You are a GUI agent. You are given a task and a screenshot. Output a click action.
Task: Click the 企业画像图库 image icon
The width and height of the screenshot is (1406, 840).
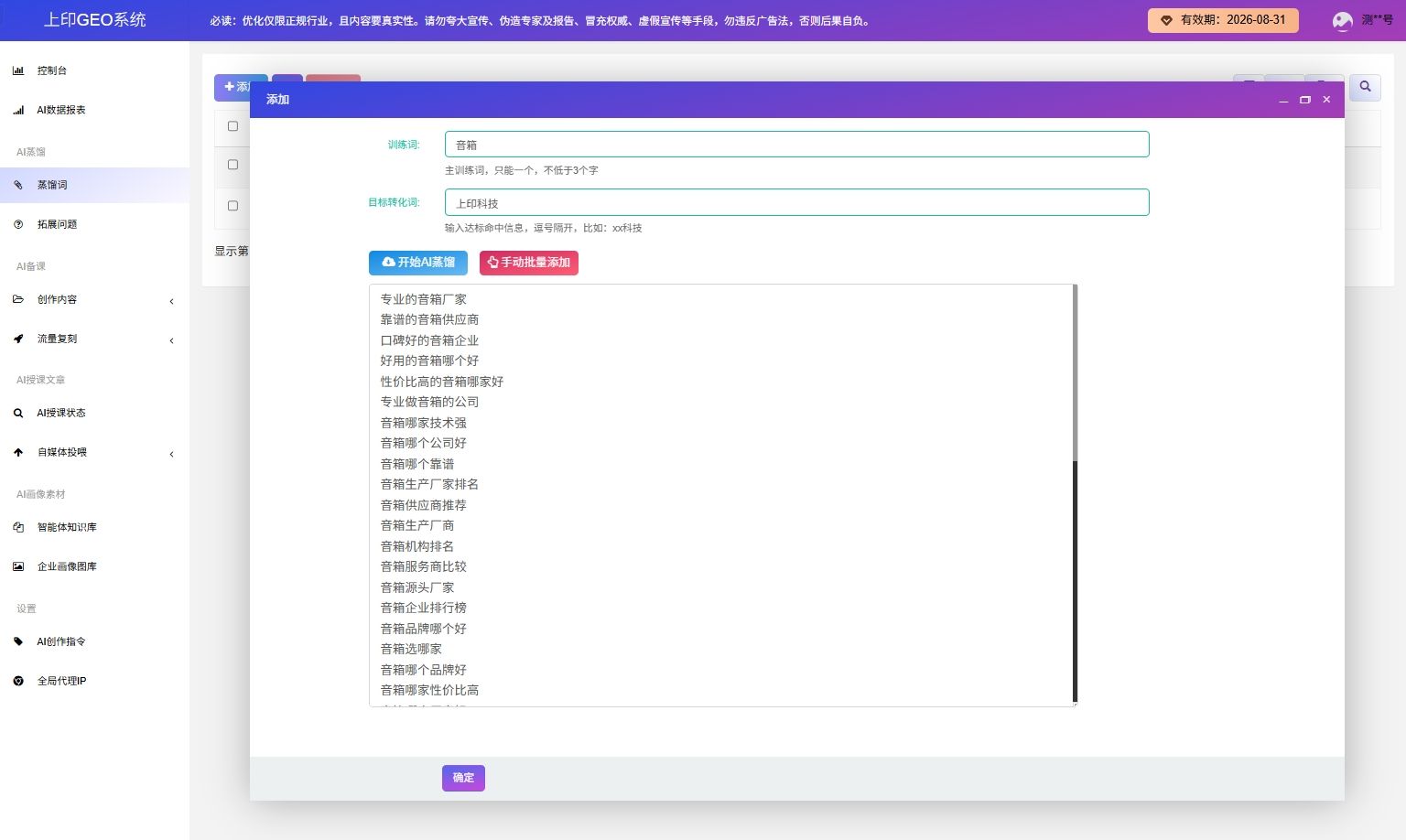(18, 566)
